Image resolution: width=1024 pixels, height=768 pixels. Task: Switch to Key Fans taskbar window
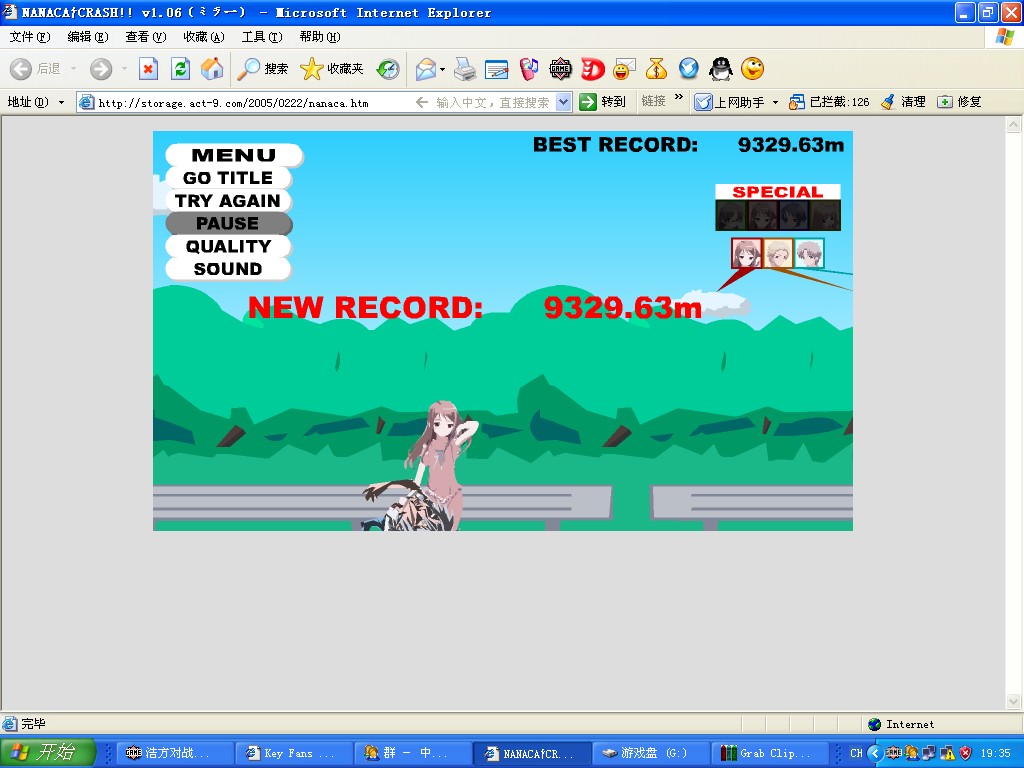[294, 754]
